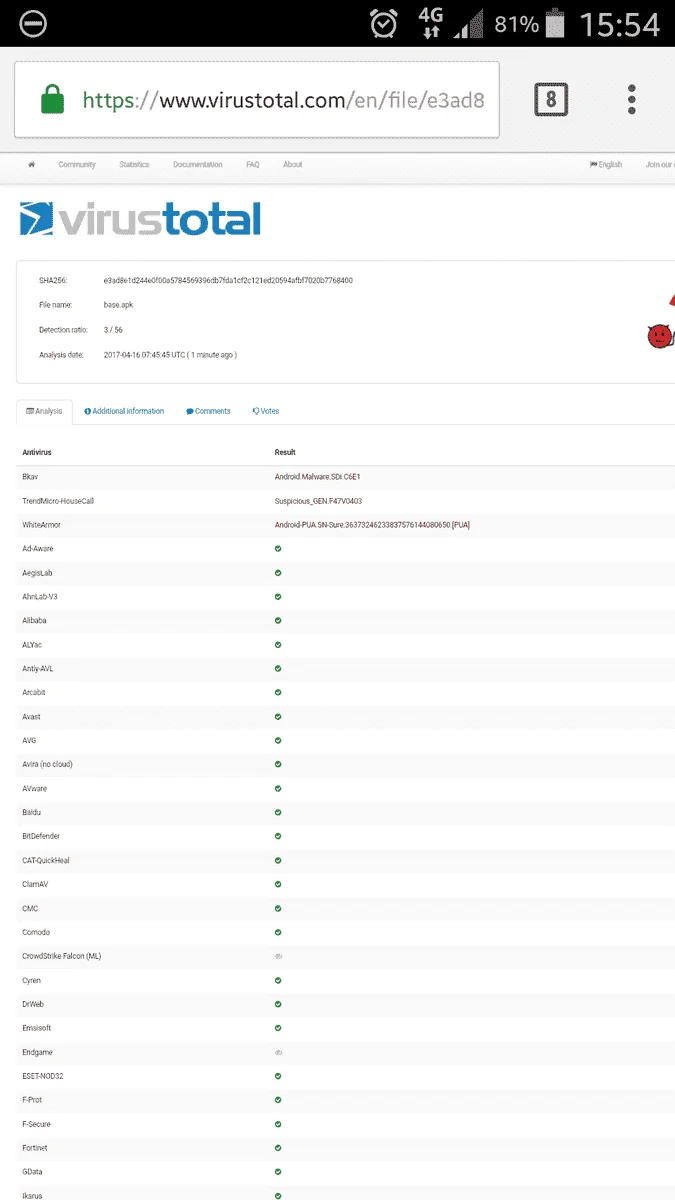675x1200 pixels.
Task: Click the ClamAV green check icon
Action: coord(278,884)
